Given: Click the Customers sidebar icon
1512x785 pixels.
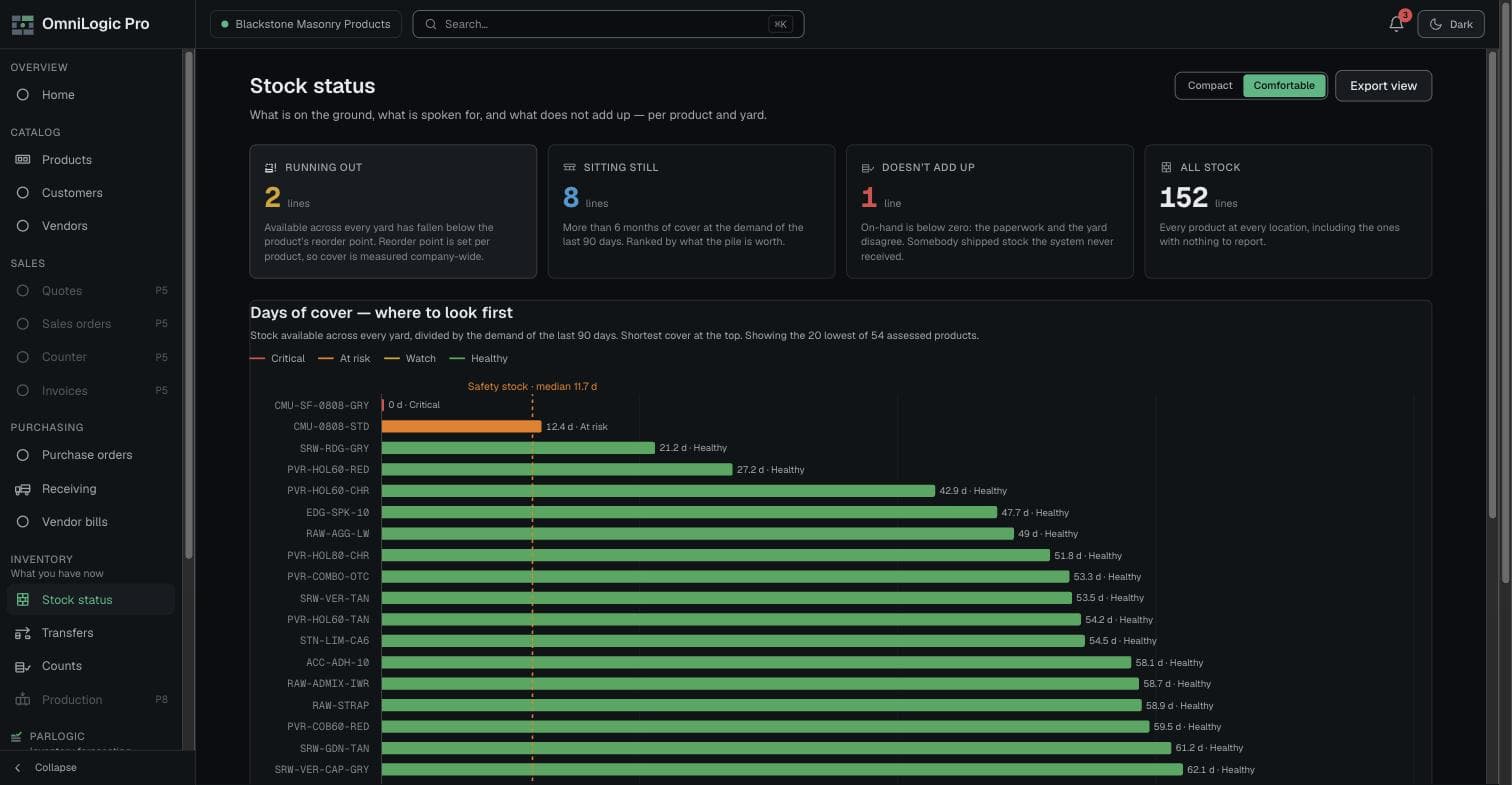Looking at the screenshot, I should [22, 193].
